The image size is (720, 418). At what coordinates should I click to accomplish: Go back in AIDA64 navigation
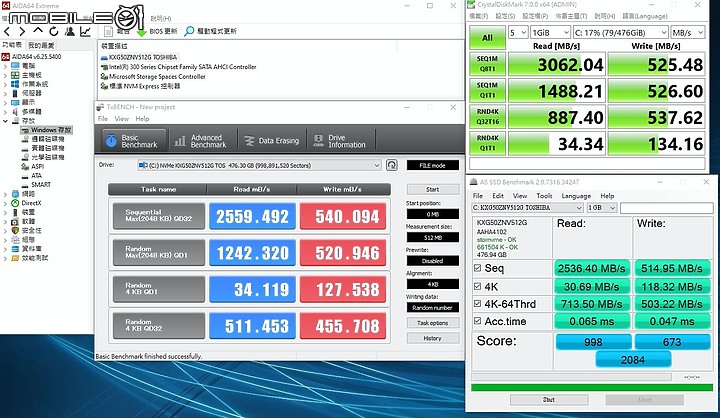click(x=7, y=31)
